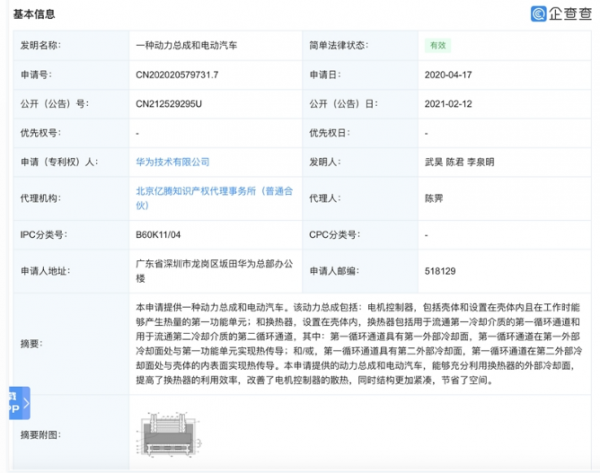The width and height of the screenshot is (600, 473).
Task: Click the 申请人邮编 field label
Action: click(x=334, y=271)
